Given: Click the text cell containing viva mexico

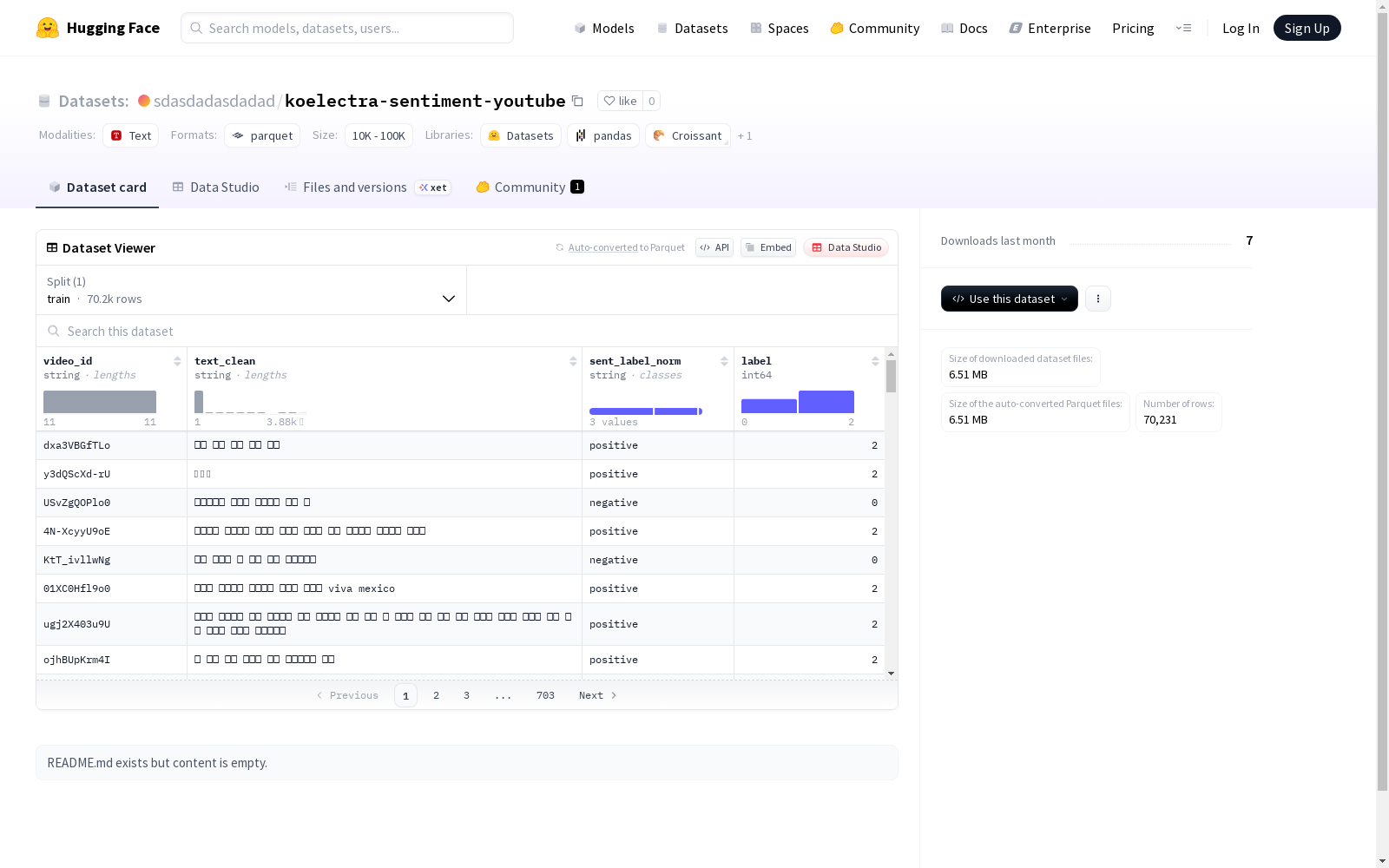Looking at the screenshot, I should [385, 589].
